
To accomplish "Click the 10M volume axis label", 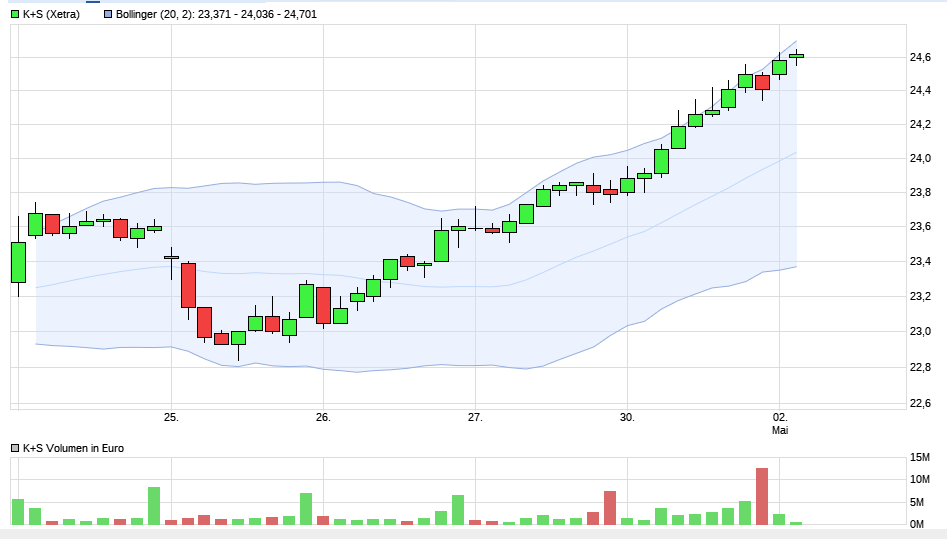I will coord(920,480).
